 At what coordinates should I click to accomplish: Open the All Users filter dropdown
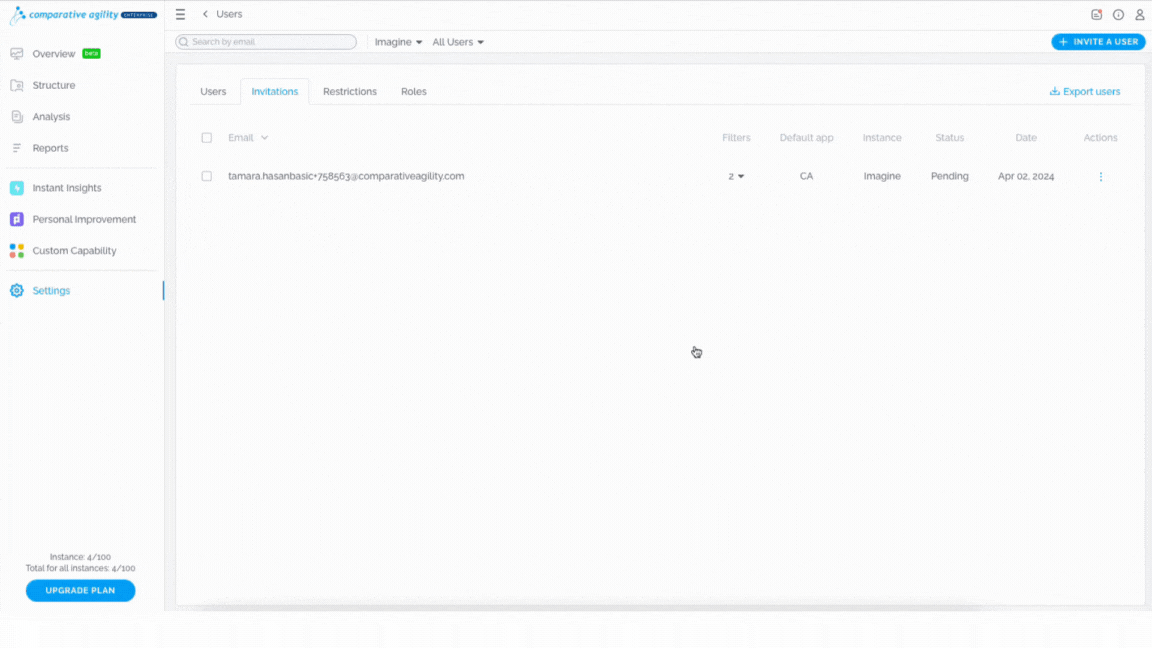[x=458, y=42]
